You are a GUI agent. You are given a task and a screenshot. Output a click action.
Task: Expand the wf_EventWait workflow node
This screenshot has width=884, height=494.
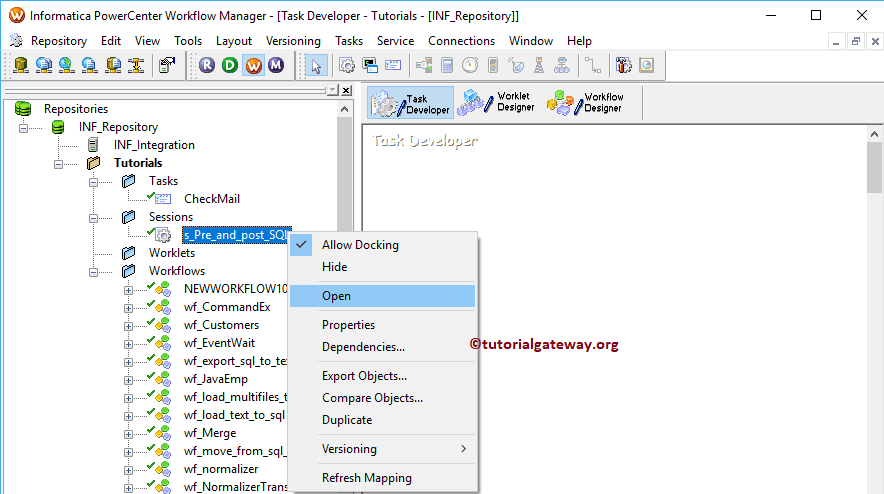coord(128,344)
